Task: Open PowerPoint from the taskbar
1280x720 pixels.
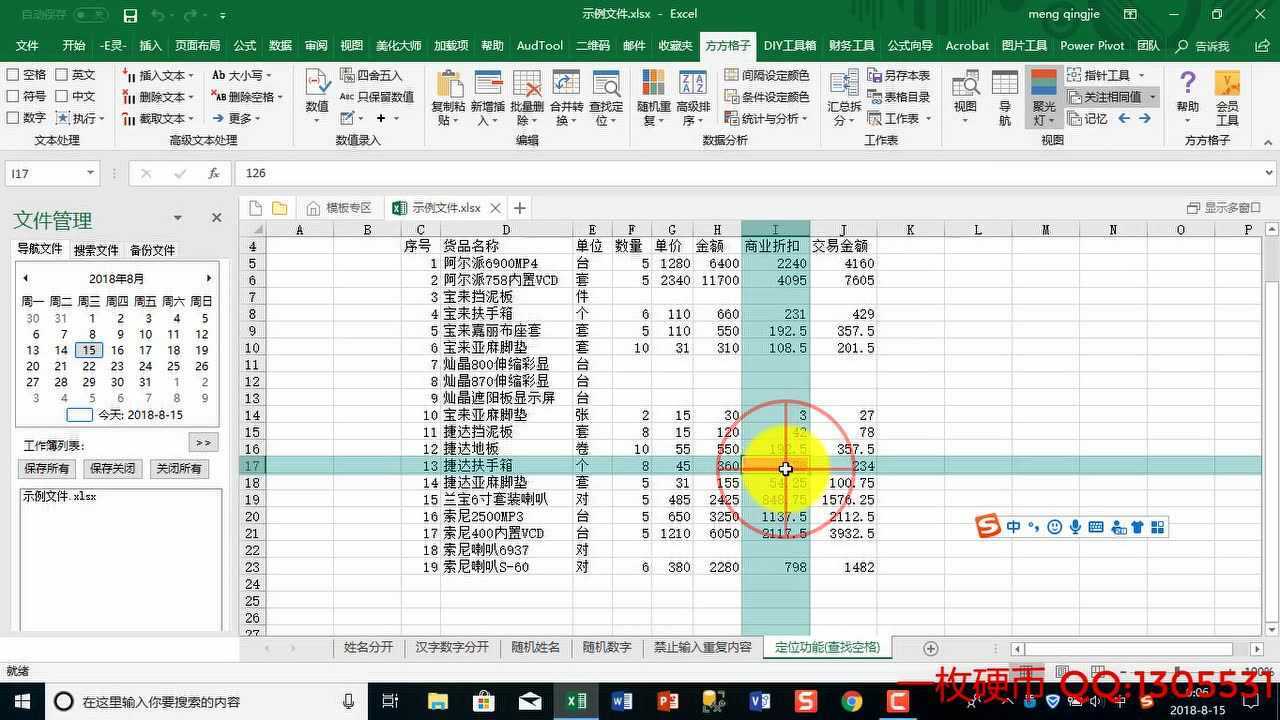Action: 668,701
